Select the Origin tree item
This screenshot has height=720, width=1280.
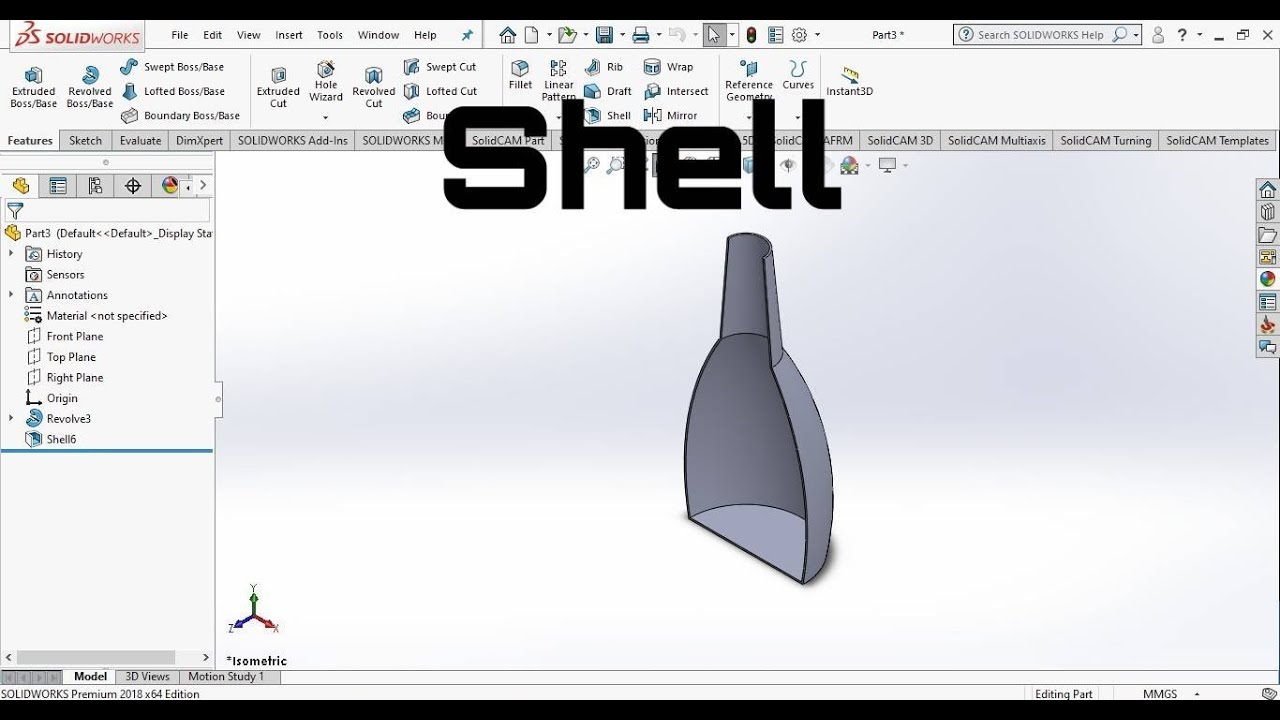point(52,398)
